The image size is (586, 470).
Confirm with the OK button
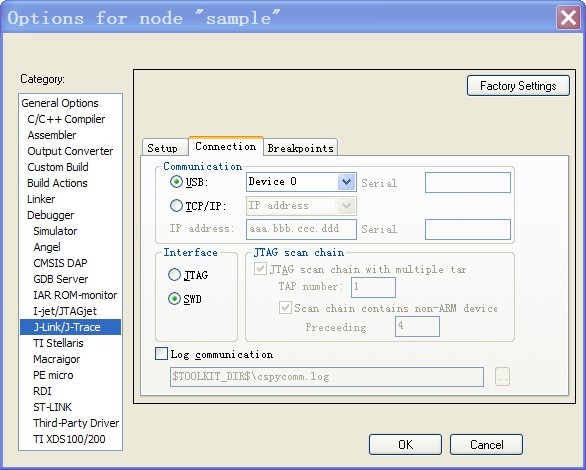[x=405, y=445]
